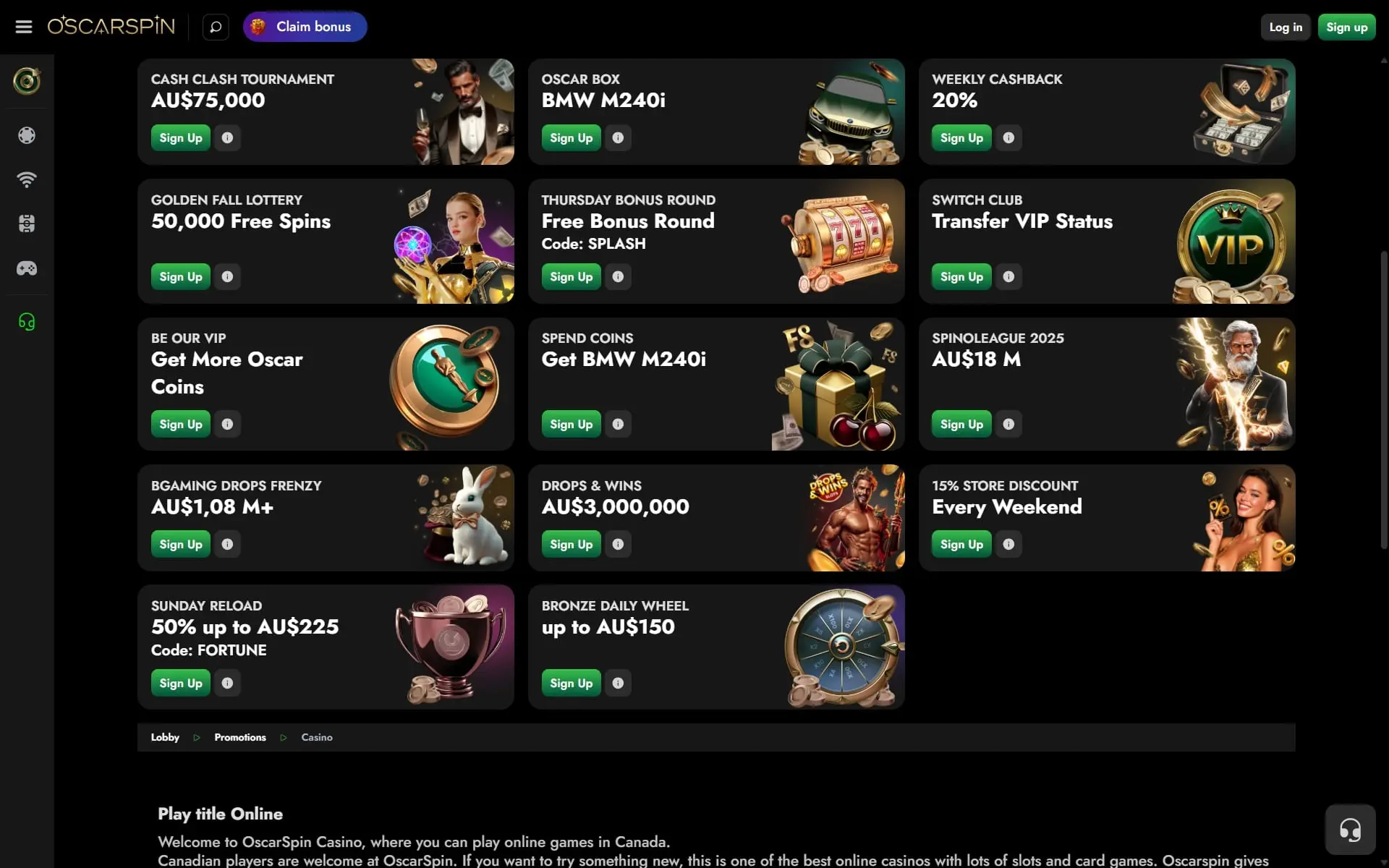1389x868 pixels.
Task: Show info for Sunday Reload promotion
Action: (x=227, y=683)
